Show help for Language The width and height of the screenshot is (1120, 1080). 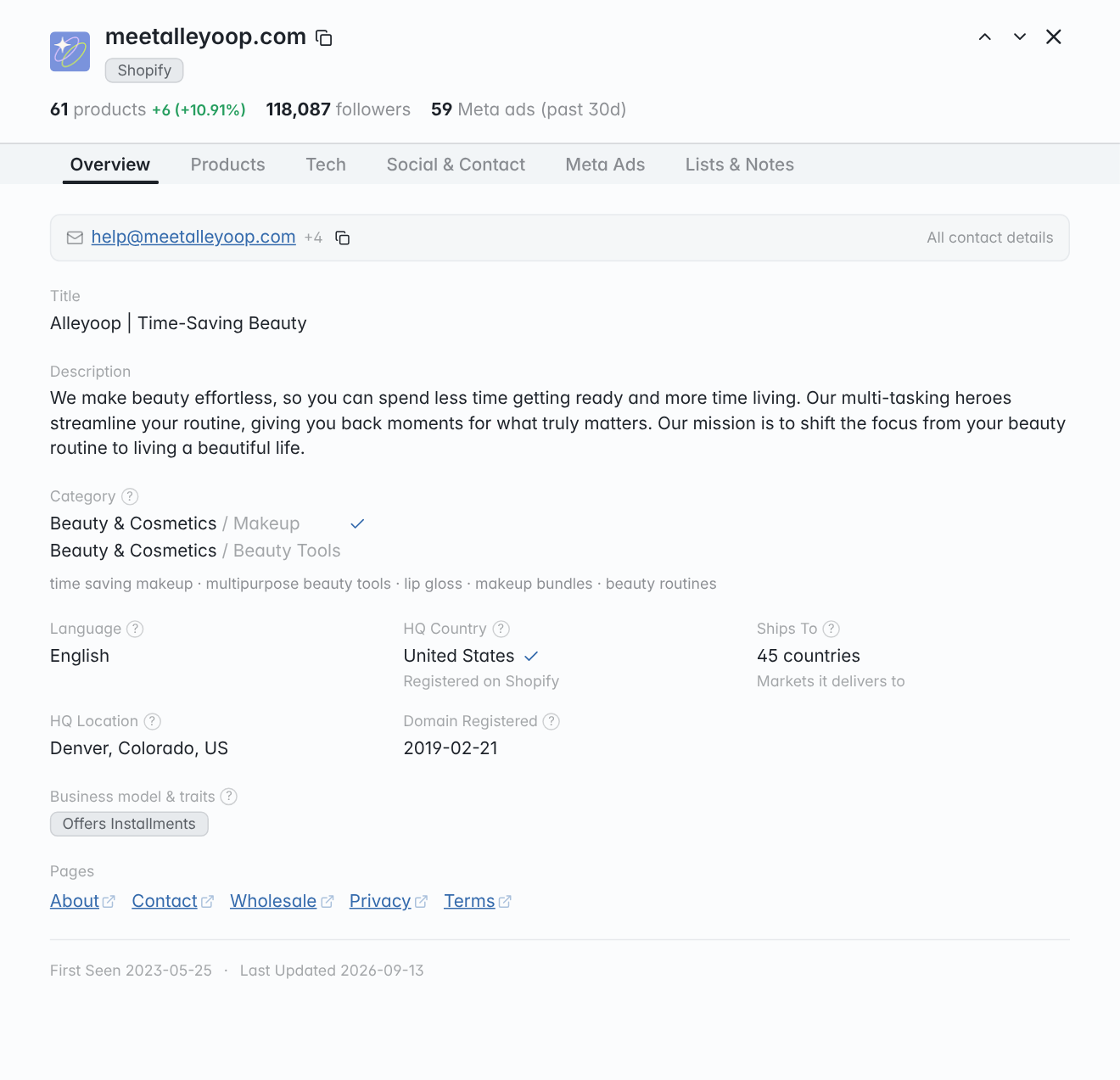coord(135,629)
